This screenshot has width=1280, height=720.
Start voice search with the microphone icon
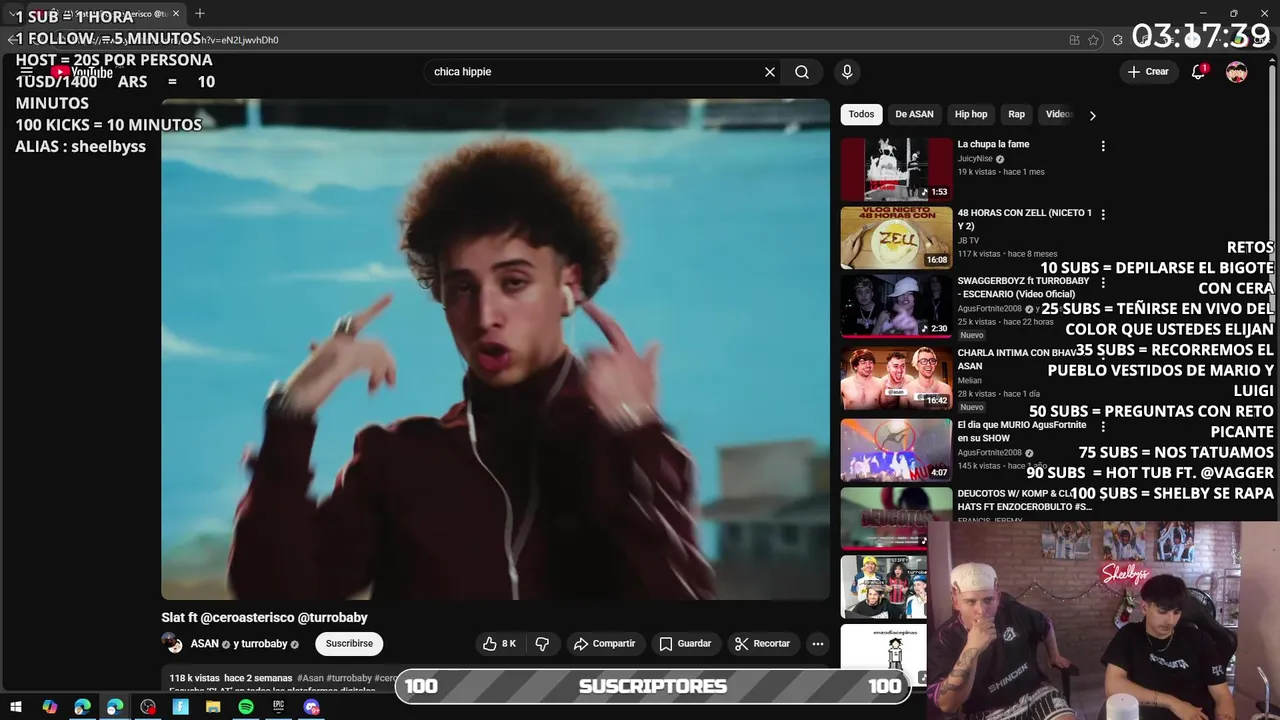[x=847, y=72]
